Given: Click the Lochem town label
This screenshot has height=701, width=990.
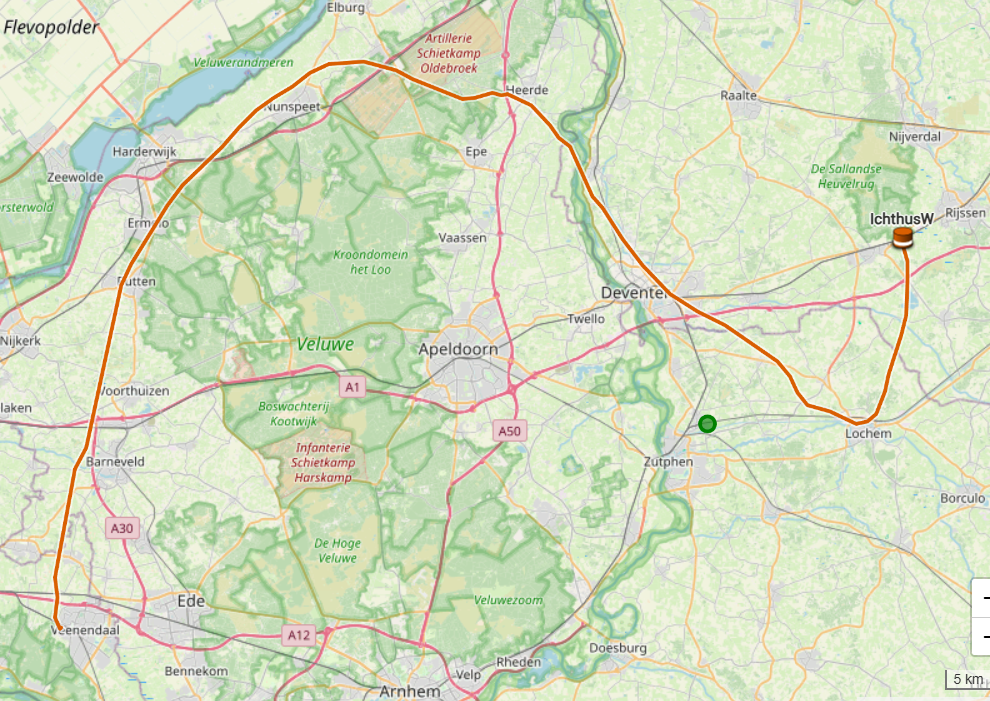Looking at the screenshot, I should point(868,434).
